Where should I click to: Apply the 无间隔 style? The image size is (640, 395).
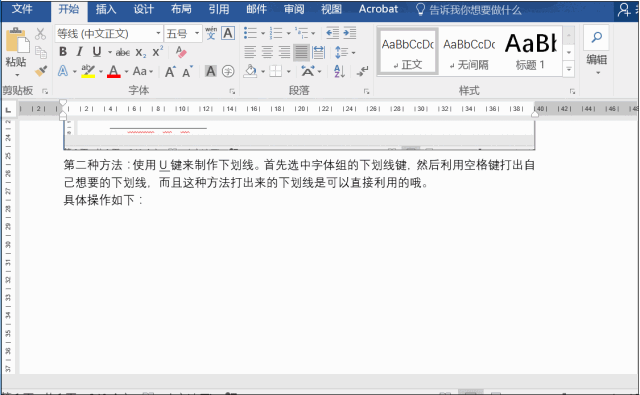(469, 51)
